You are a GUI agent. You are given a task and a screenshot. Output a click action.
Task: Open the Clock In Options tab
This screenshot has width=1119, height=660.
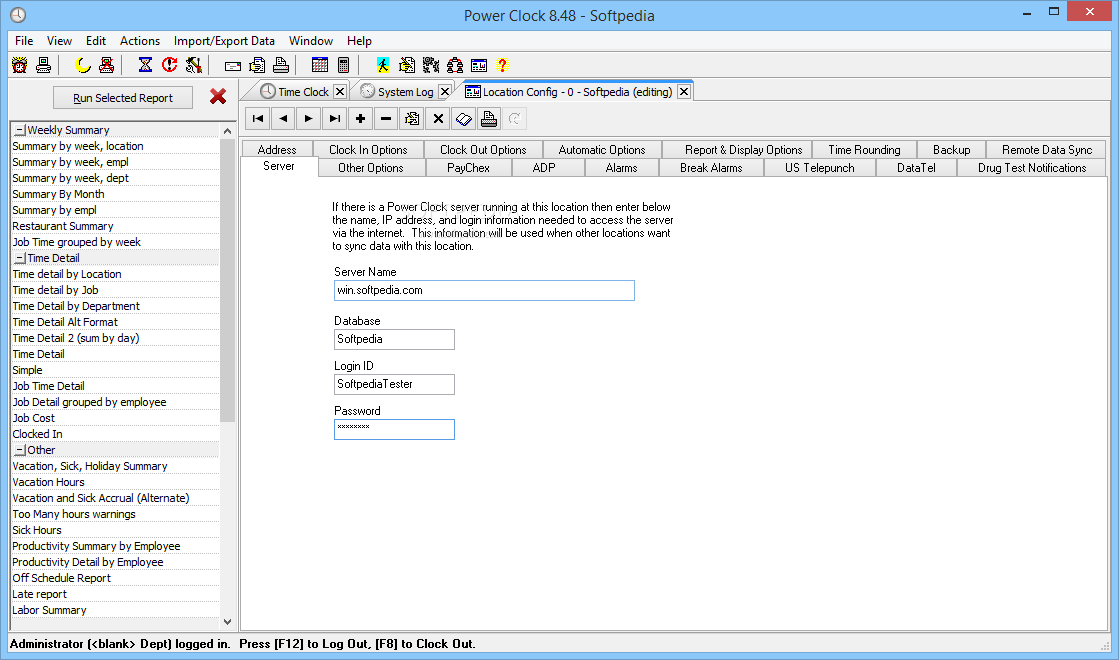coord(368,150)
